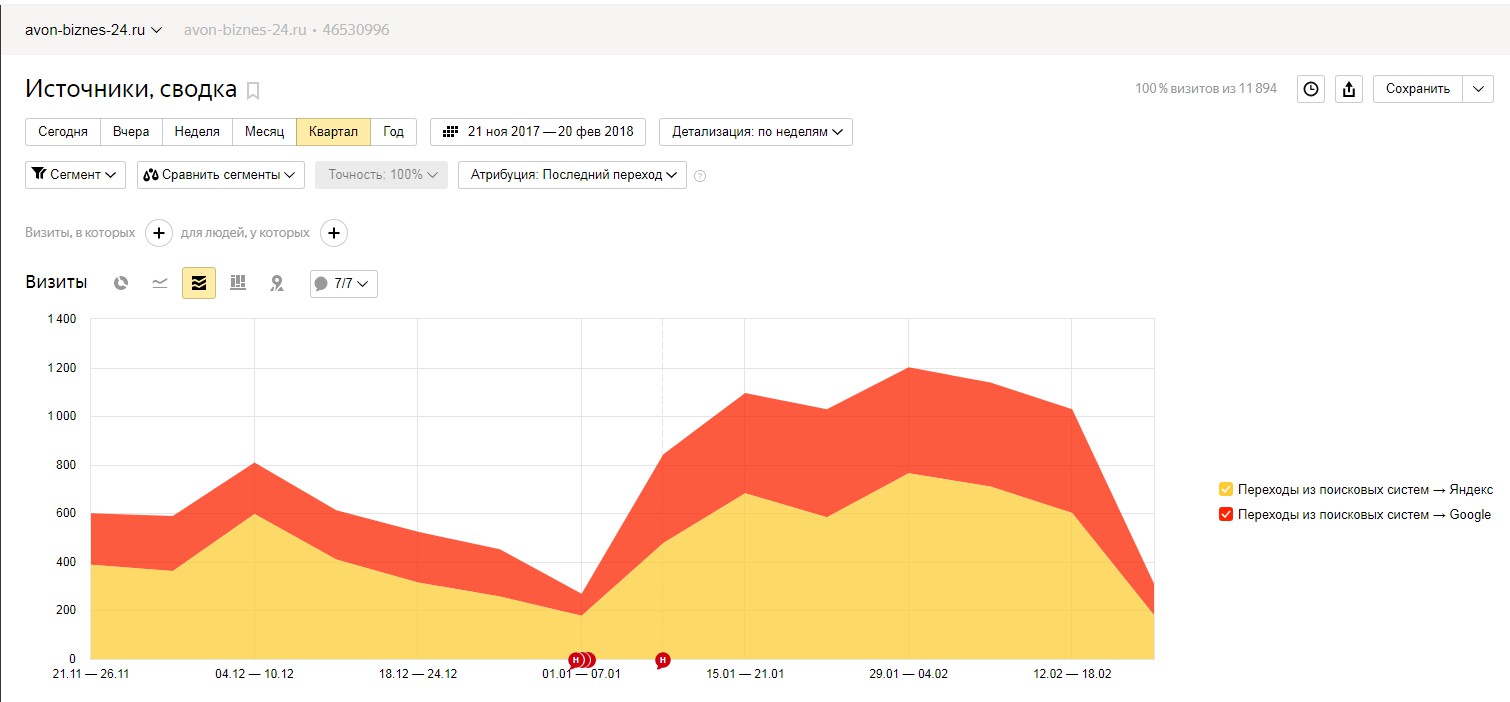Switch to the Неделя period

point(197,132)
